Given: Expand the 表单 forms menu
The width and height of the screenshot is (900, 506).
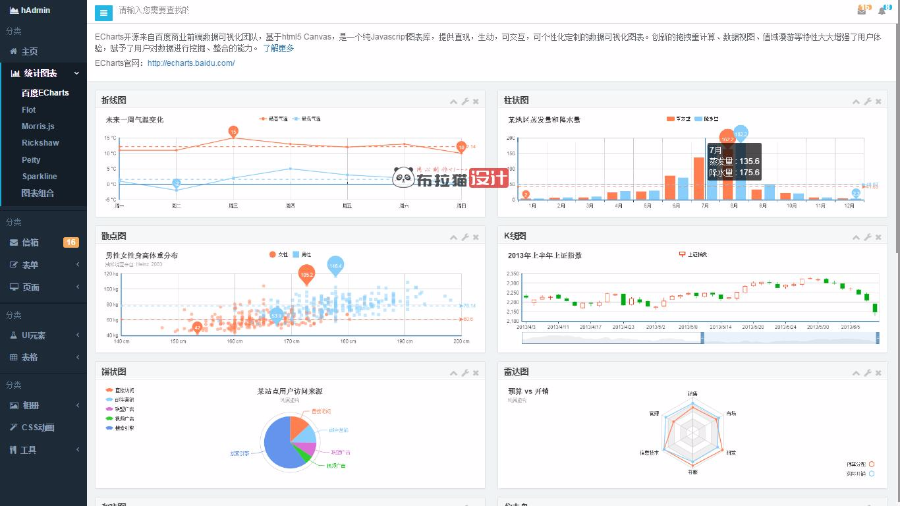Looking at the screenshot, I should pyautogui.click(x=43, y=265).
